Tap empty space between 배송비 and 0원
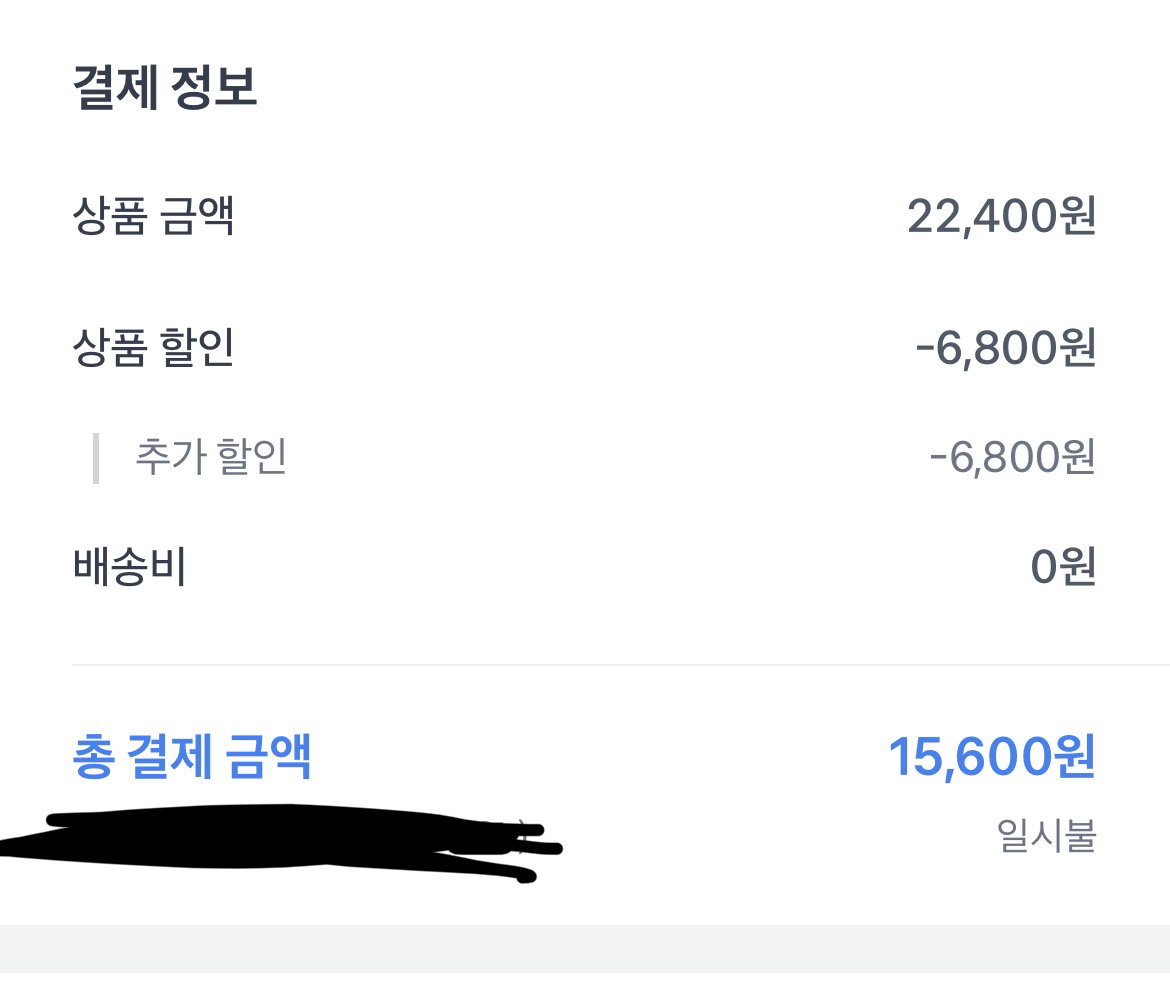Viewport: 1170px width, 1006px height. tap(608, 566)
